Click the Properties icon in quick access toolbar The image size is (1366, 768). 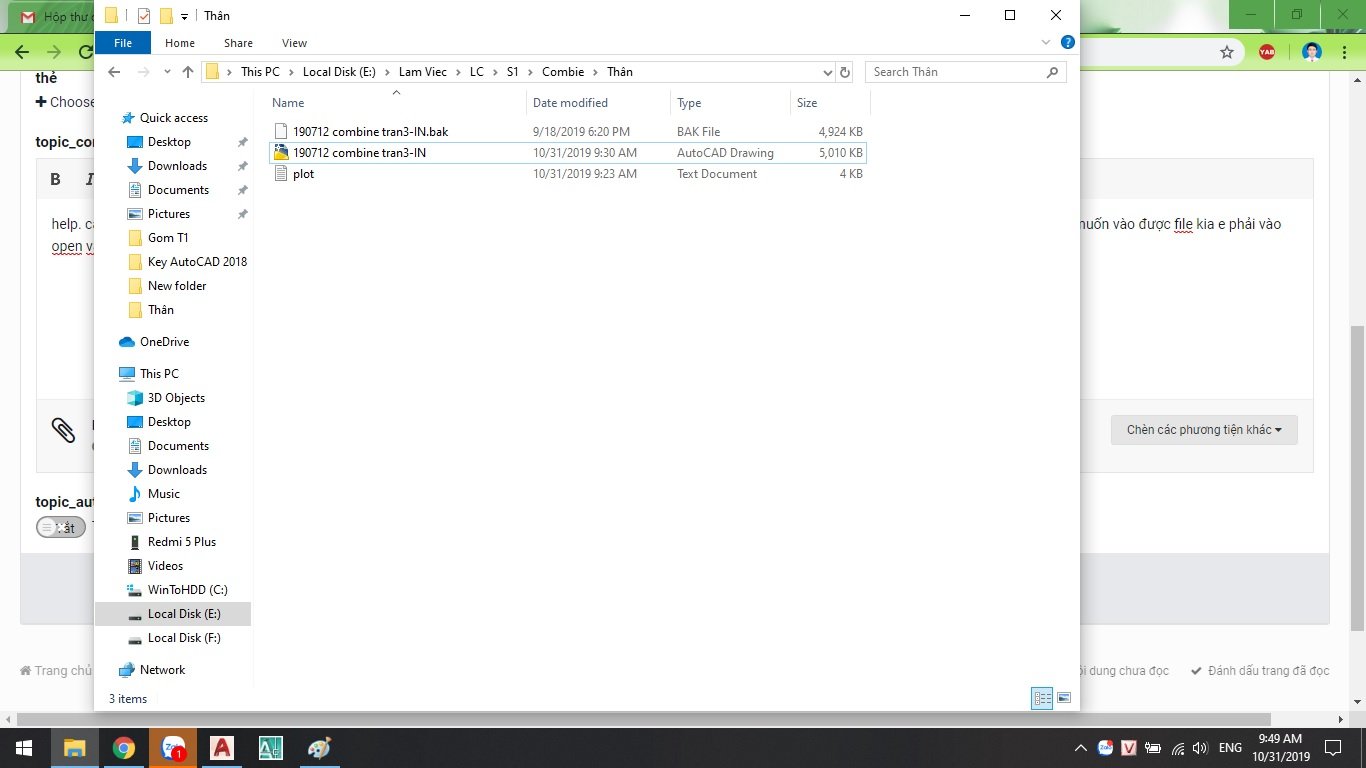pos(143,16)
